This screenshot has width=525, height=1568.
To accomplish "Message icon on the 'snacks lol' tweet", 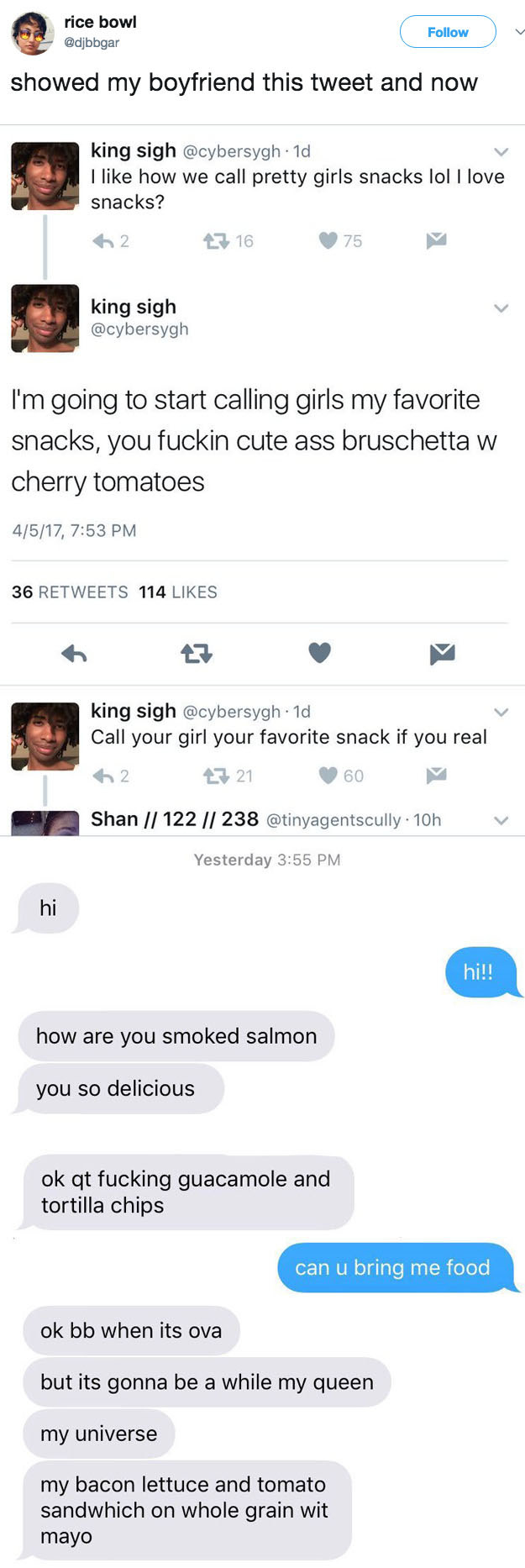I will coord(436,241).
